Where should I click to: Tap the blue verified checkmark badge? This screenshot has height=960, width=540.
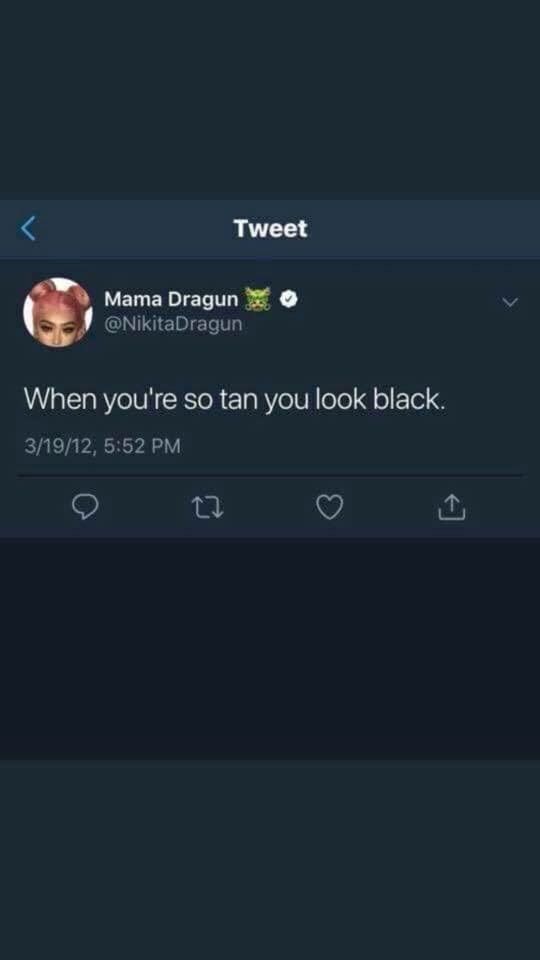tap(289, 299)
